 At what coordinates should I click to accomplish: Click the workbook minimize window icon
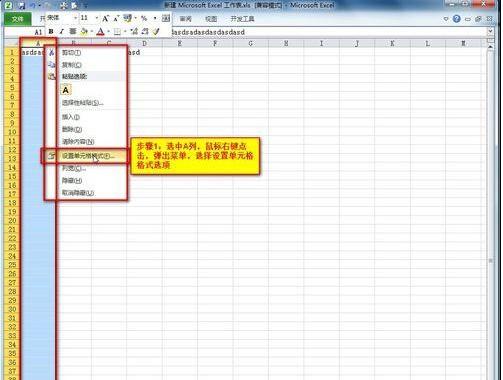[468, 19]
